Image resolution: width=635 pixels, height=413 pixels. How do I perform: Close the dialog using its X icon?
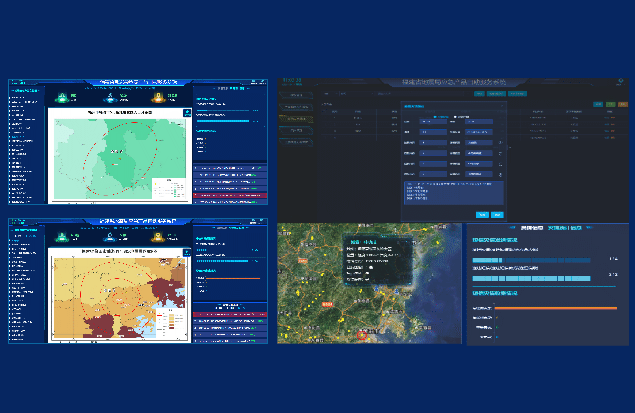(502, 106)
